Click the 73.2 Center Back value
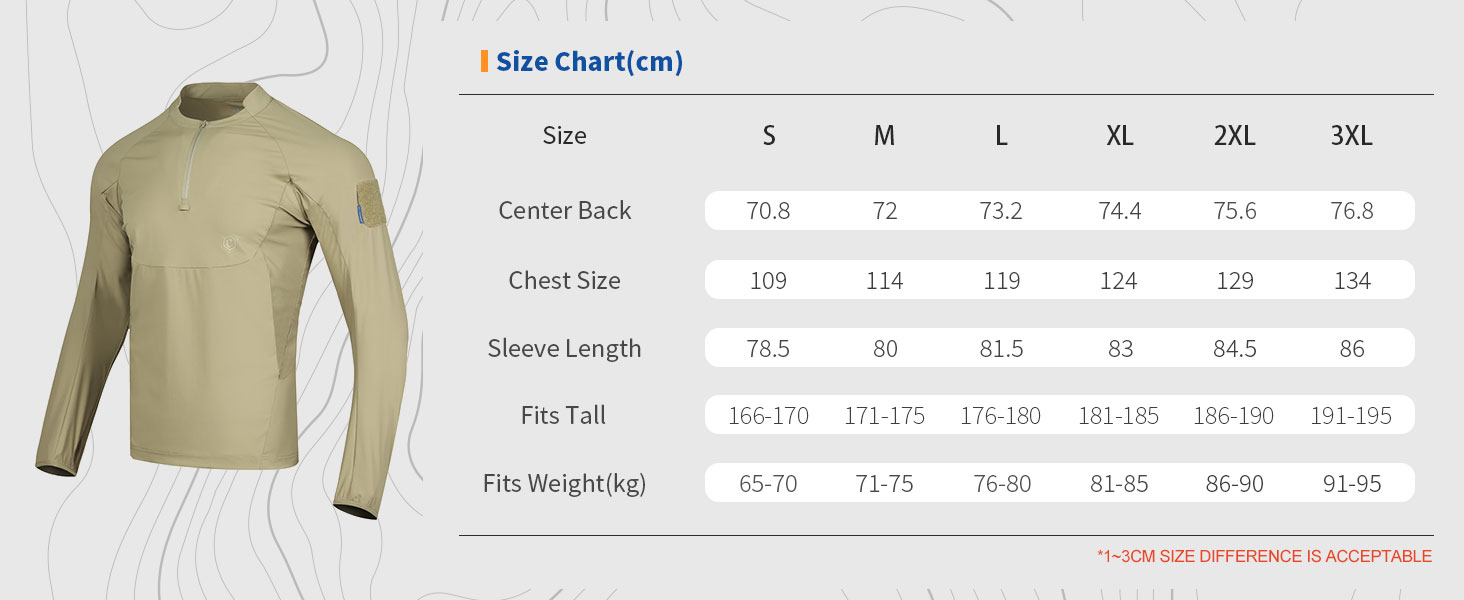Screen dimensions: 1464x600 [x=1001, y=211]
